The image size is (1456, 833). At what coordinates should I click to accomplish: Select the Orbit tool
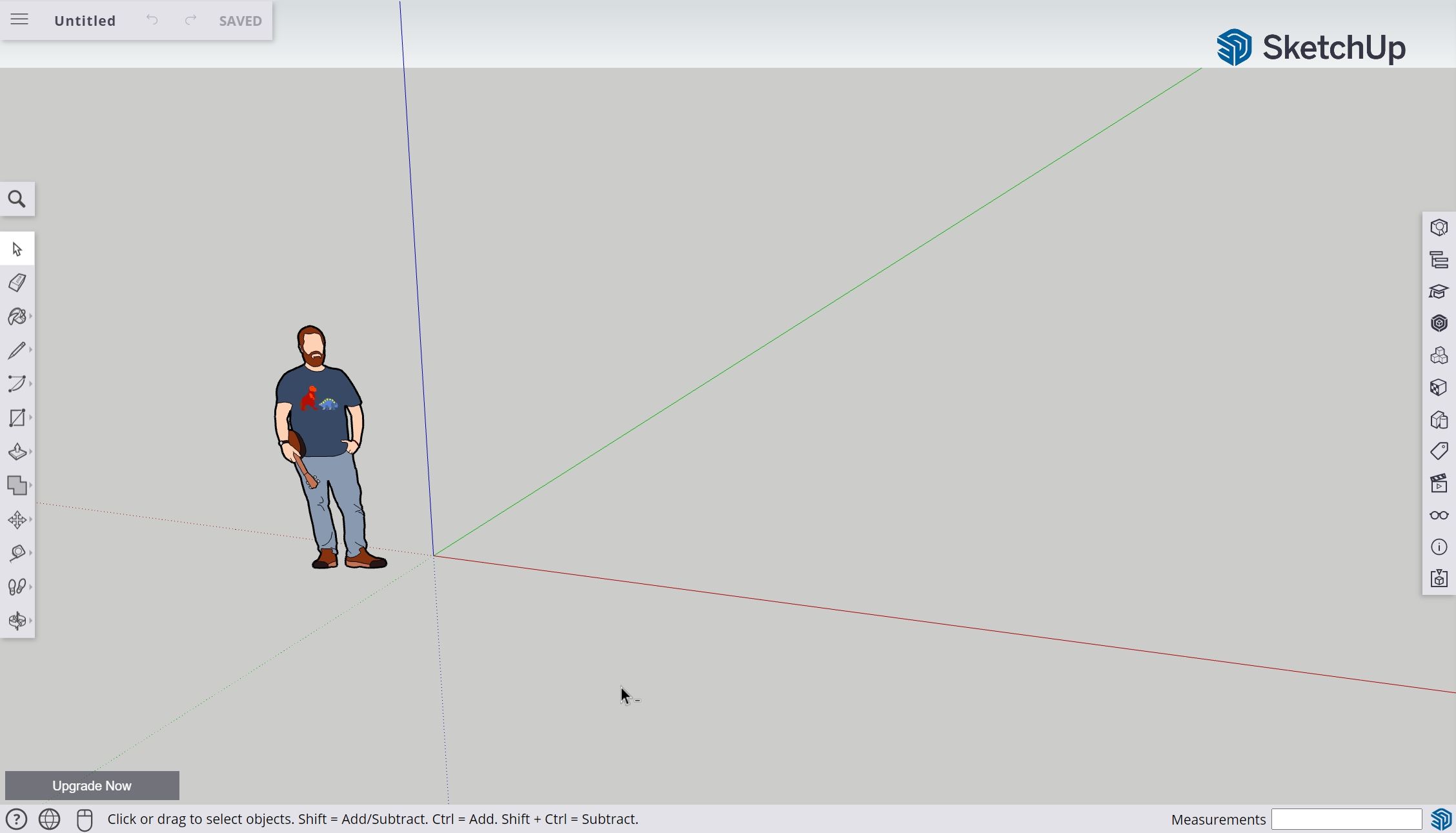pos(17,620)
